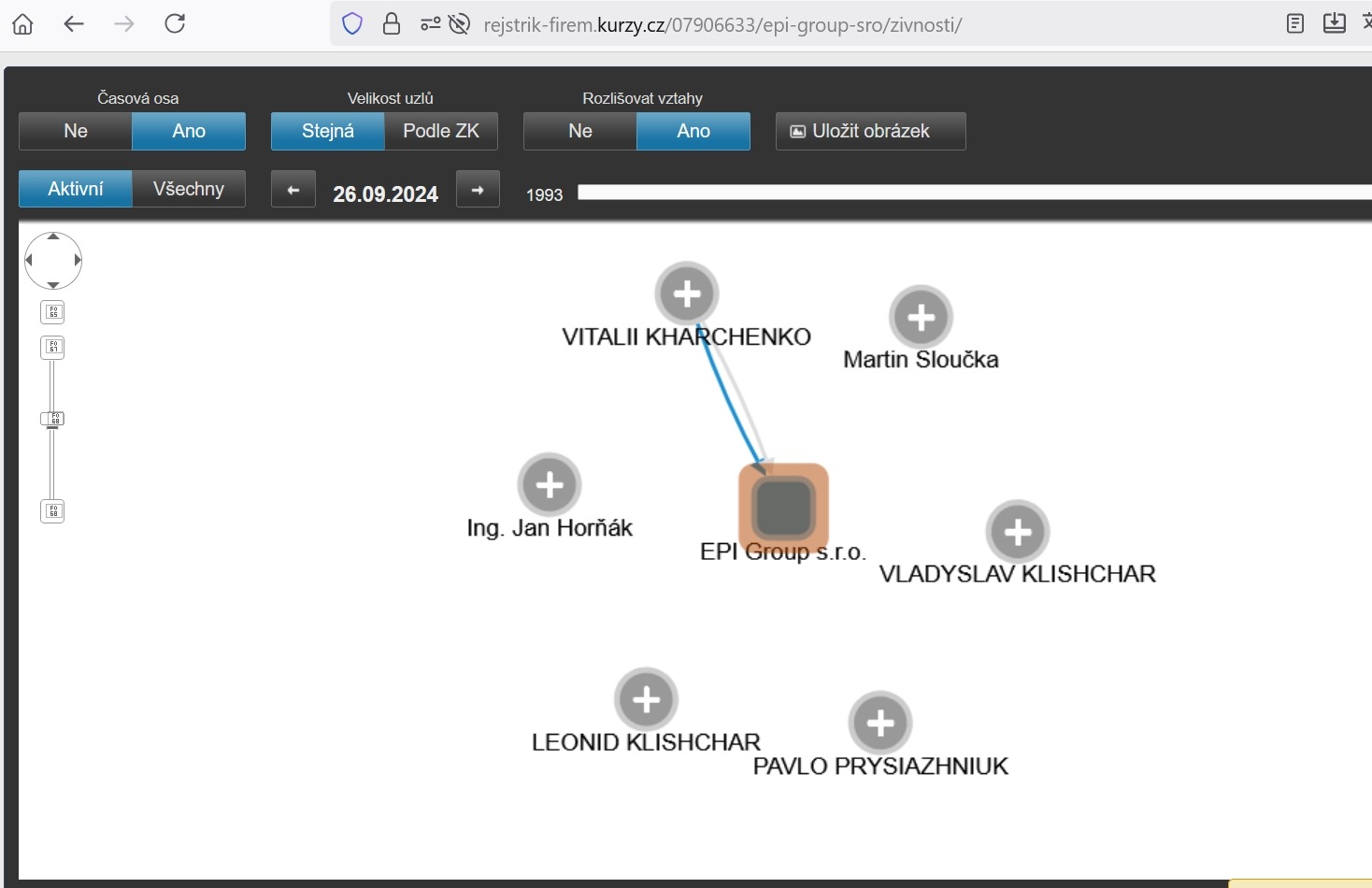Pan the graph down with the bottom arrow

pyautogui.click(x=53, y=284)
